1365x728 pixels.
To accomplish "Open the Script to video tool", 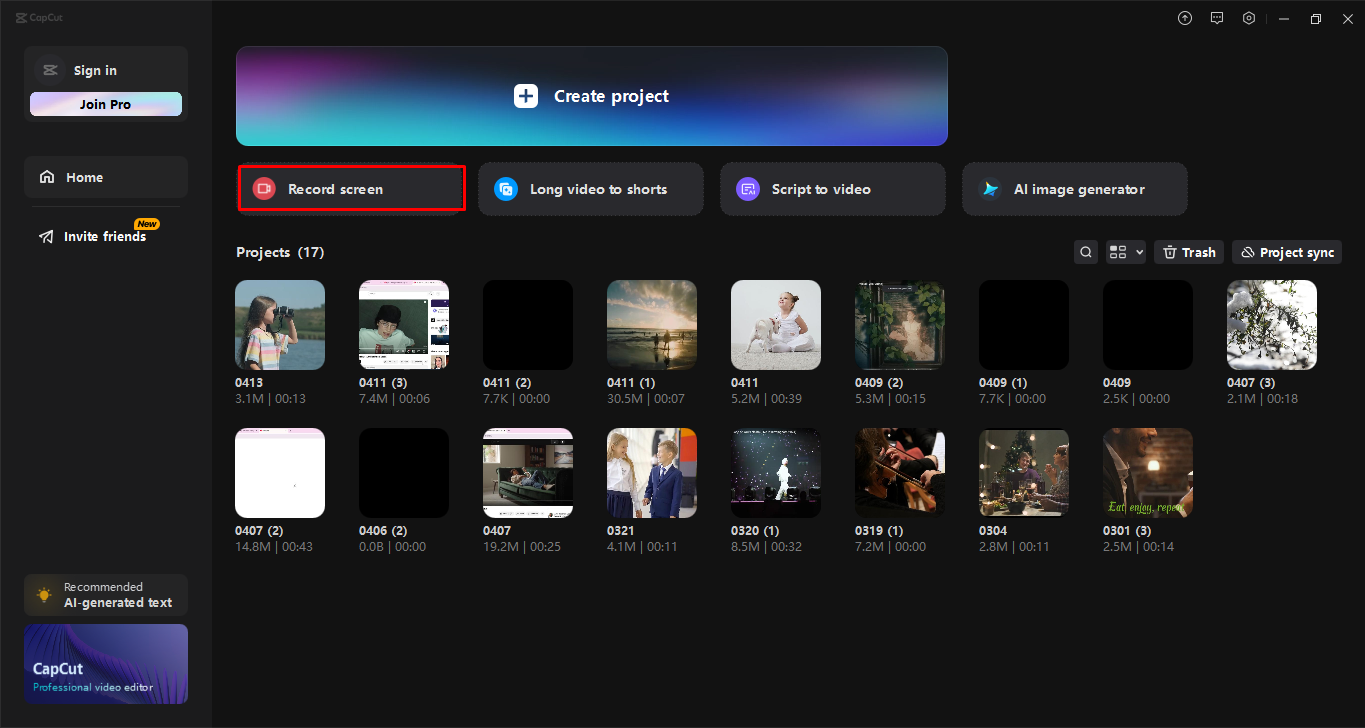I will click(833, 189).
